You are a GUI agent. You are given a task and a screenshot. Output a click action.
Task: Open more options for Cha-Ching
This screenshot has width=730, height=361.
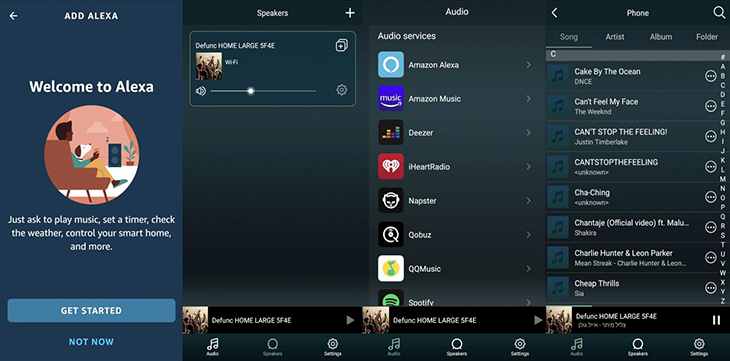coord(710,197)
